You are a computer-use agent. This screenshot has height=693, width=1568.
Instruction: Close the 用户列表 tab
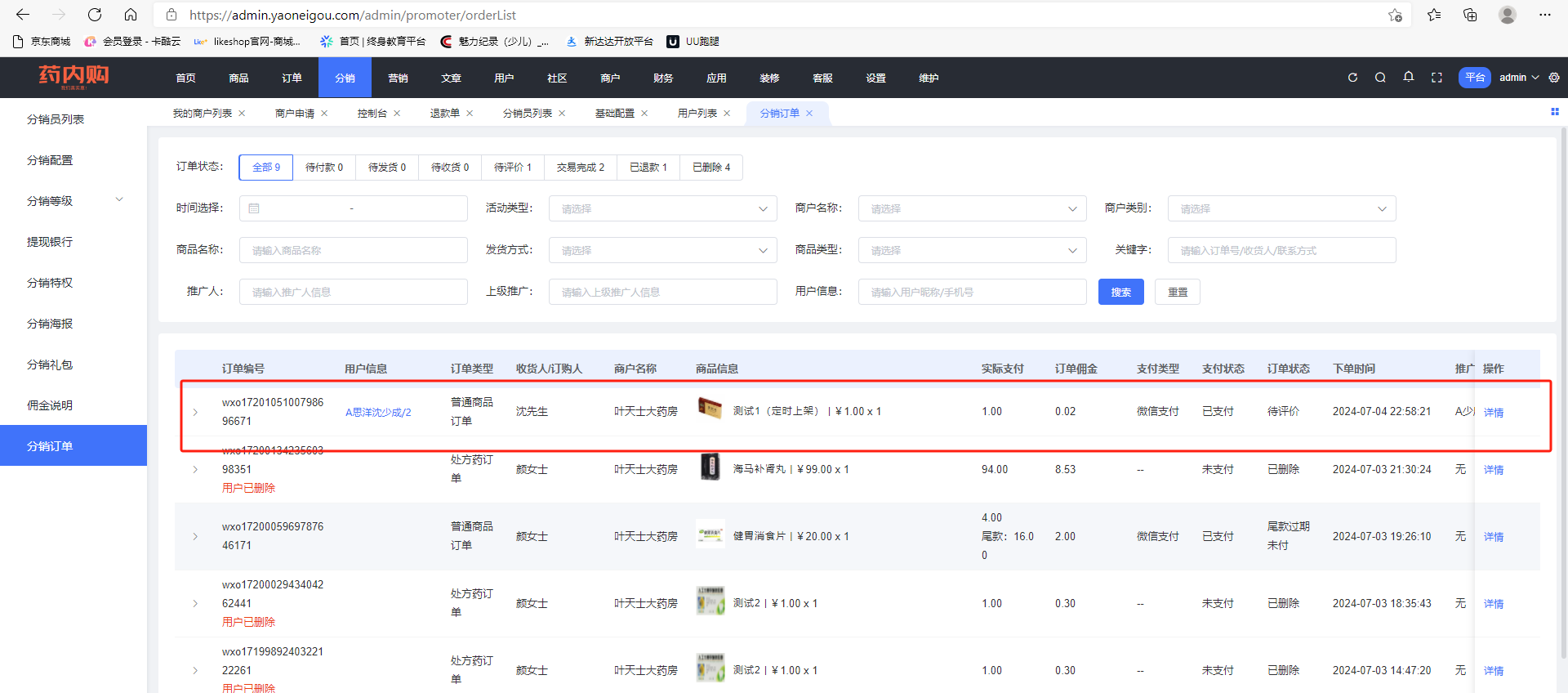727,114
